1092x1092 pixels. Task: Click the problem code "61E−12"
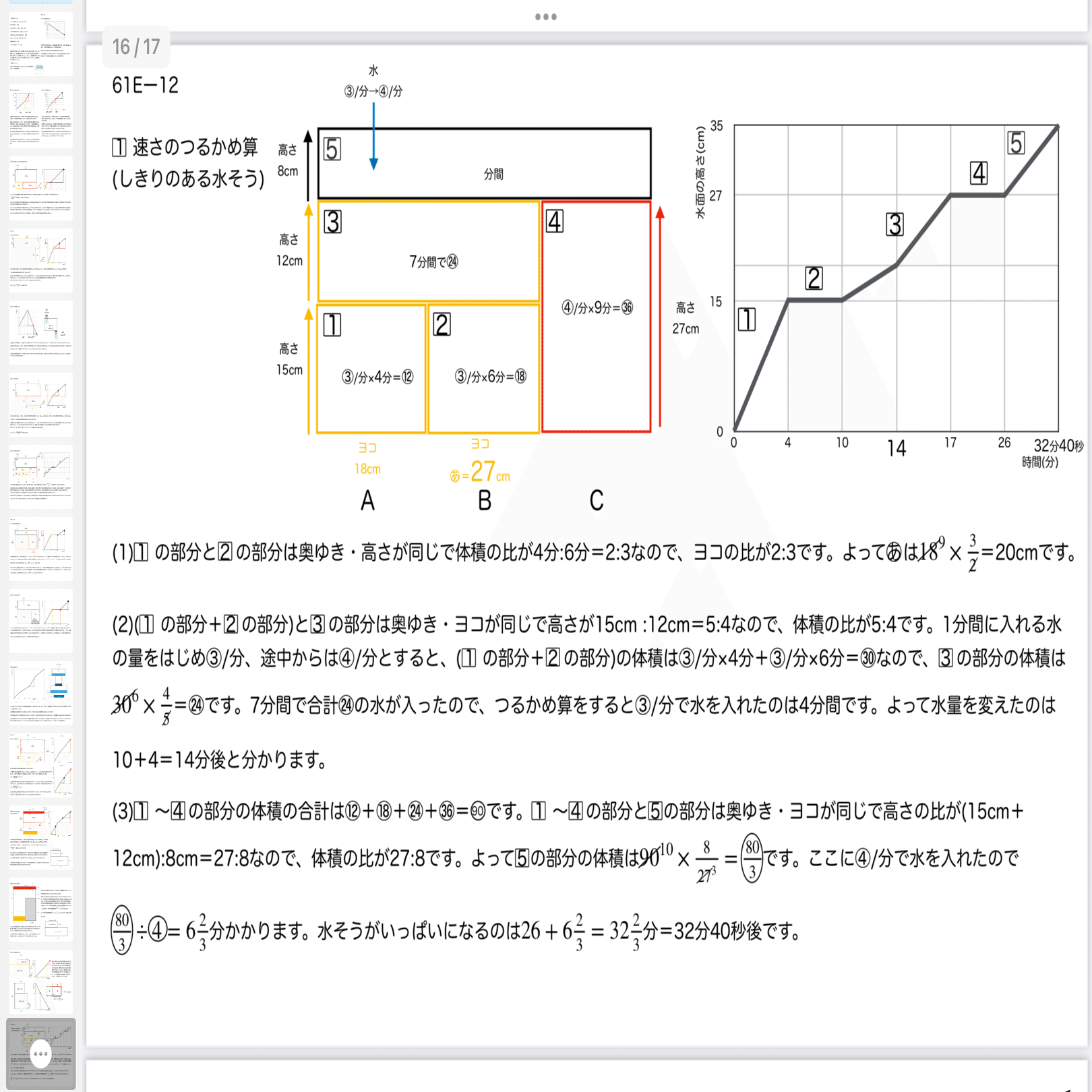[145, 86]
